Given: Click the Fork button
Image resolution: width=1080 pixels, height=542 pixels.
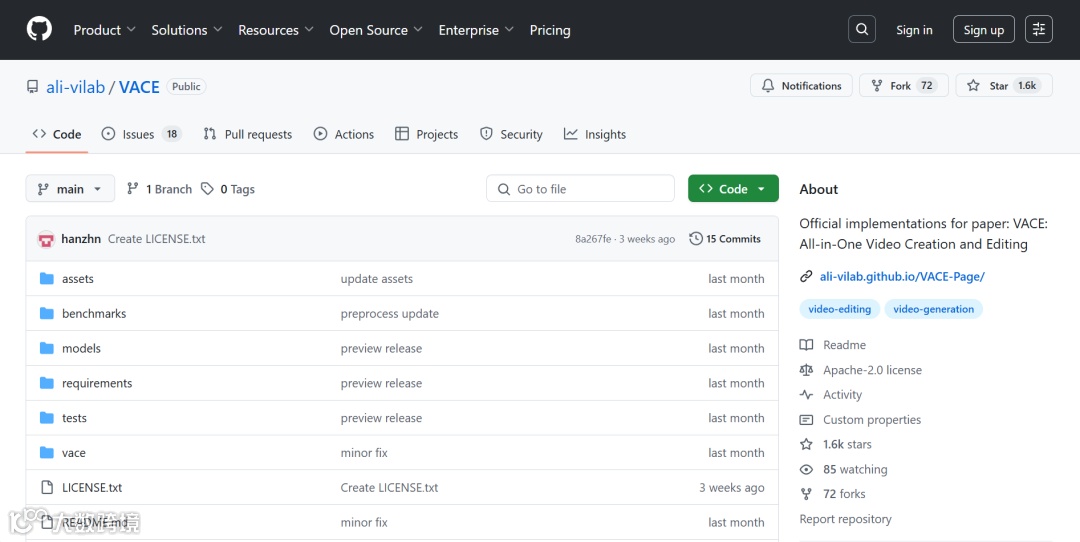Looking at the screenshot, I should pyautogui.click(x=904, y=85).
